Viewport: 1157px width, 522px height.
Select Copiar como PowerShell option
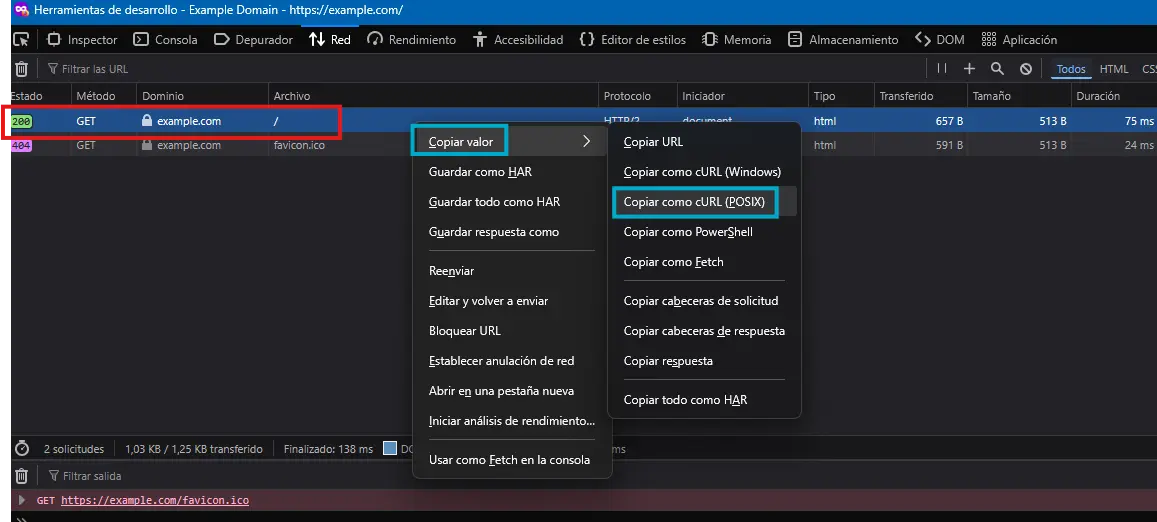click(688, 232)
